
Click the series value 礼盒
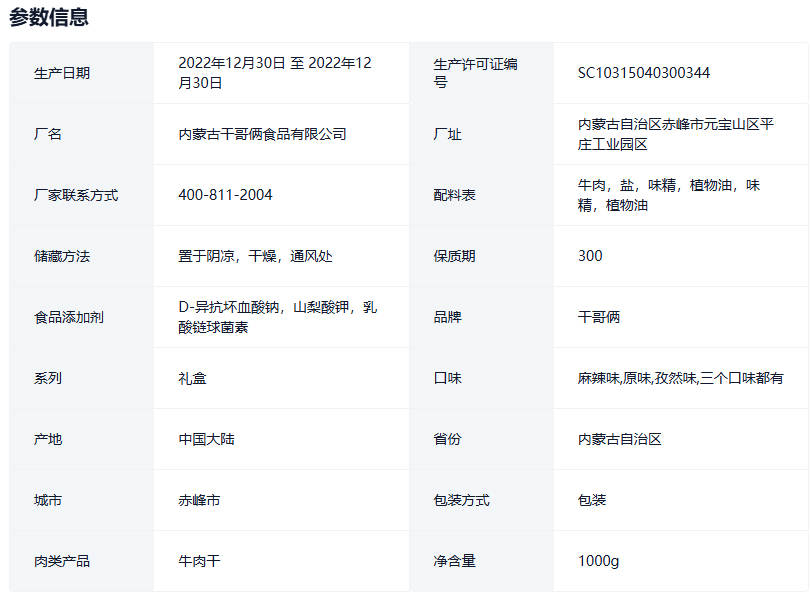click(192, 378)
